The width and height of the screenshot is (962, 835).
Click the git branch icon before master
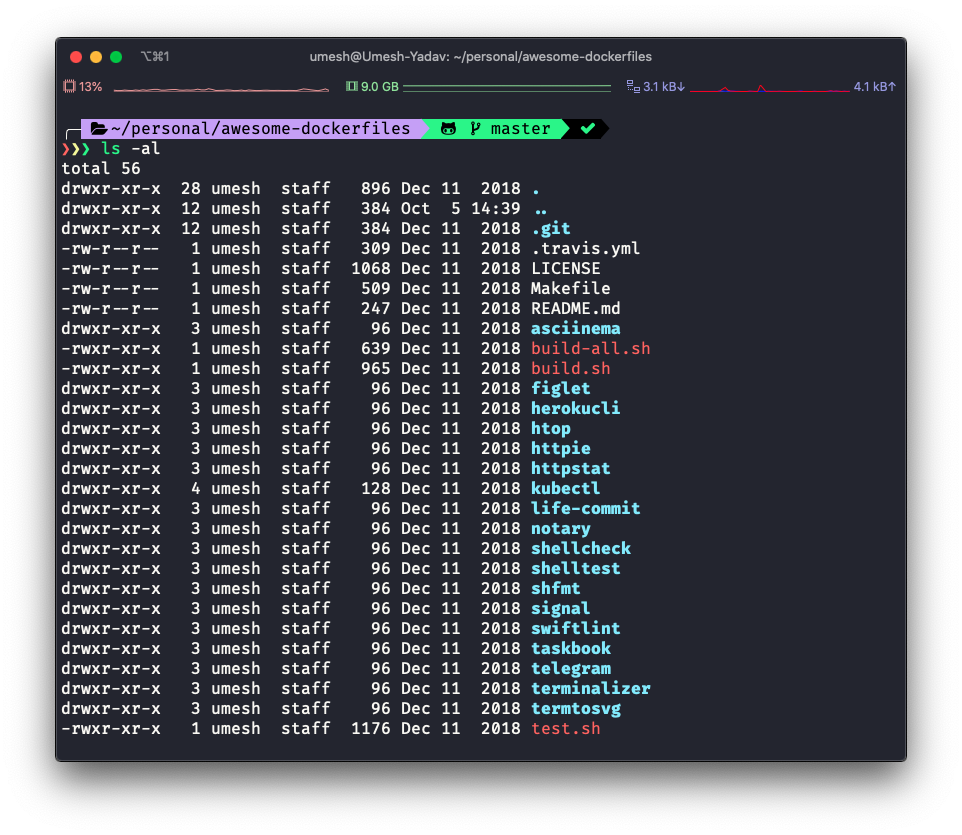475,128
